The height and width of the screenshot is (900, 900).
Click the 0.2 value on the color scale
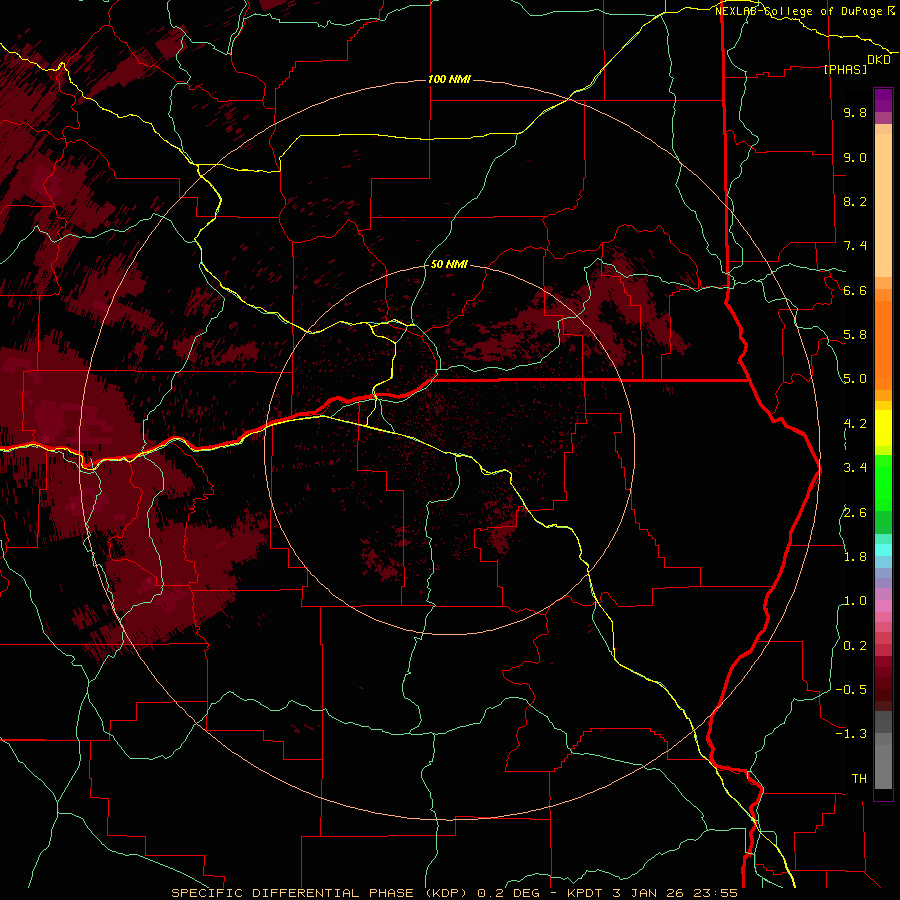tap(855, 646)
